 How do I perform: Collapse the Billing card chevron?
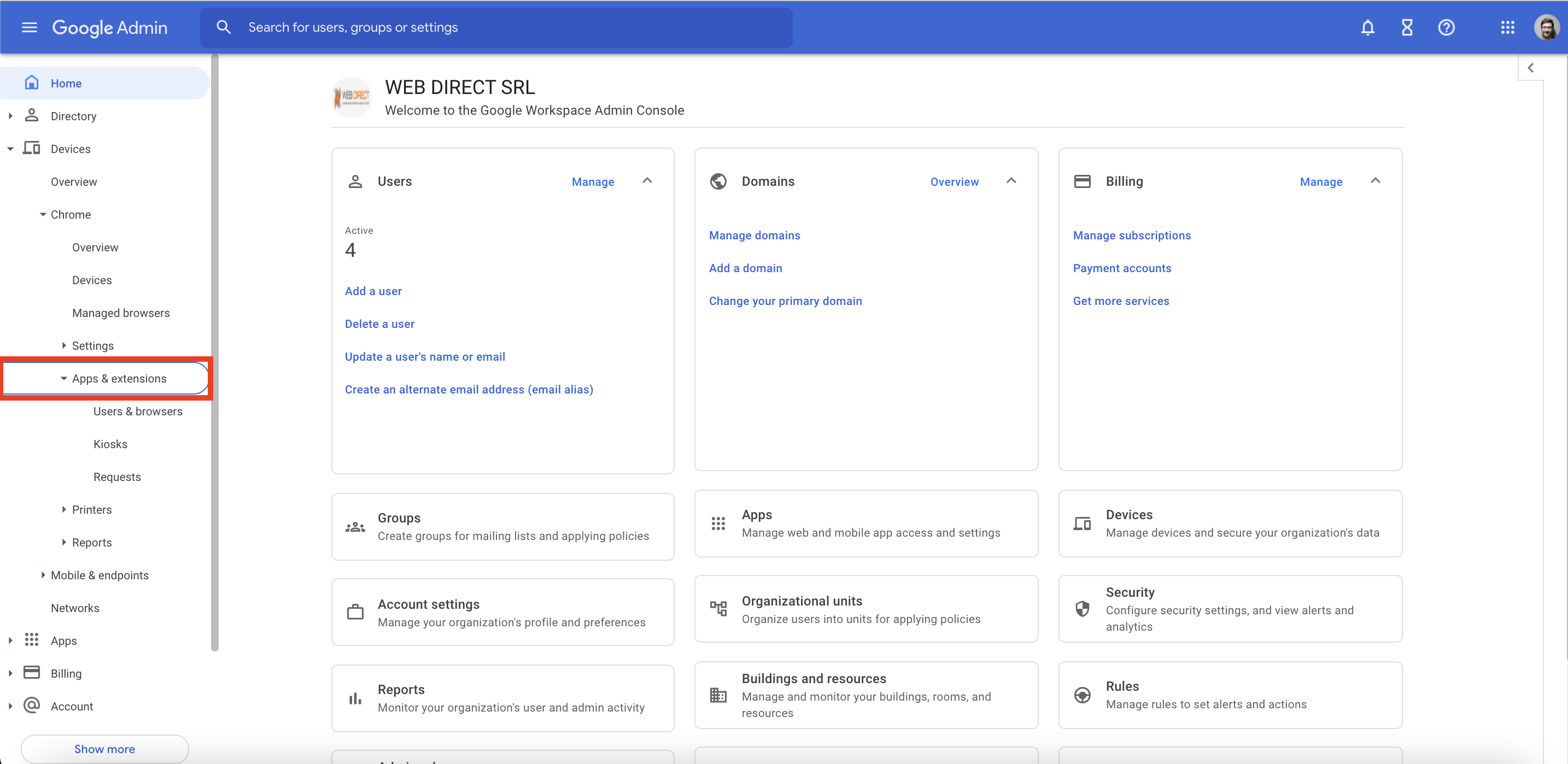[x=1375, y=181]
